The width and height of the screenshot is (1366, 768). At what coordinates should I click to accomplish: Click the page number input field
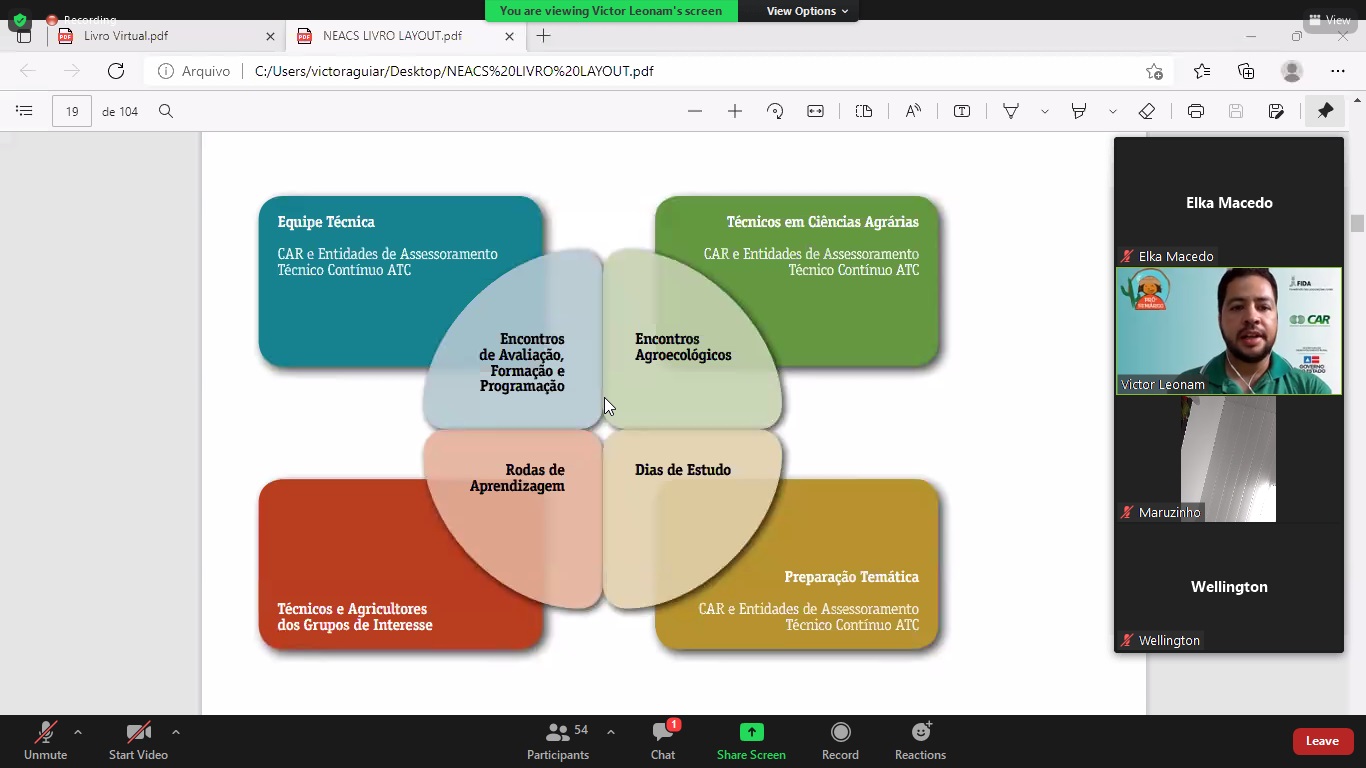click(x=72, y=111)
